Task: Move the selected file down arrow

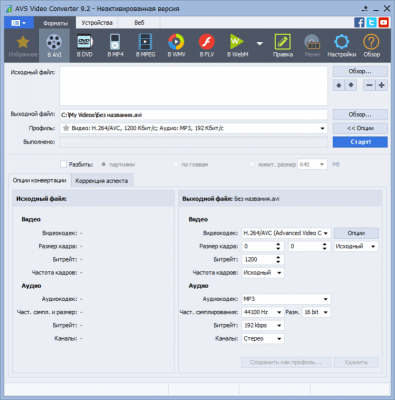Action: (351, 85)
